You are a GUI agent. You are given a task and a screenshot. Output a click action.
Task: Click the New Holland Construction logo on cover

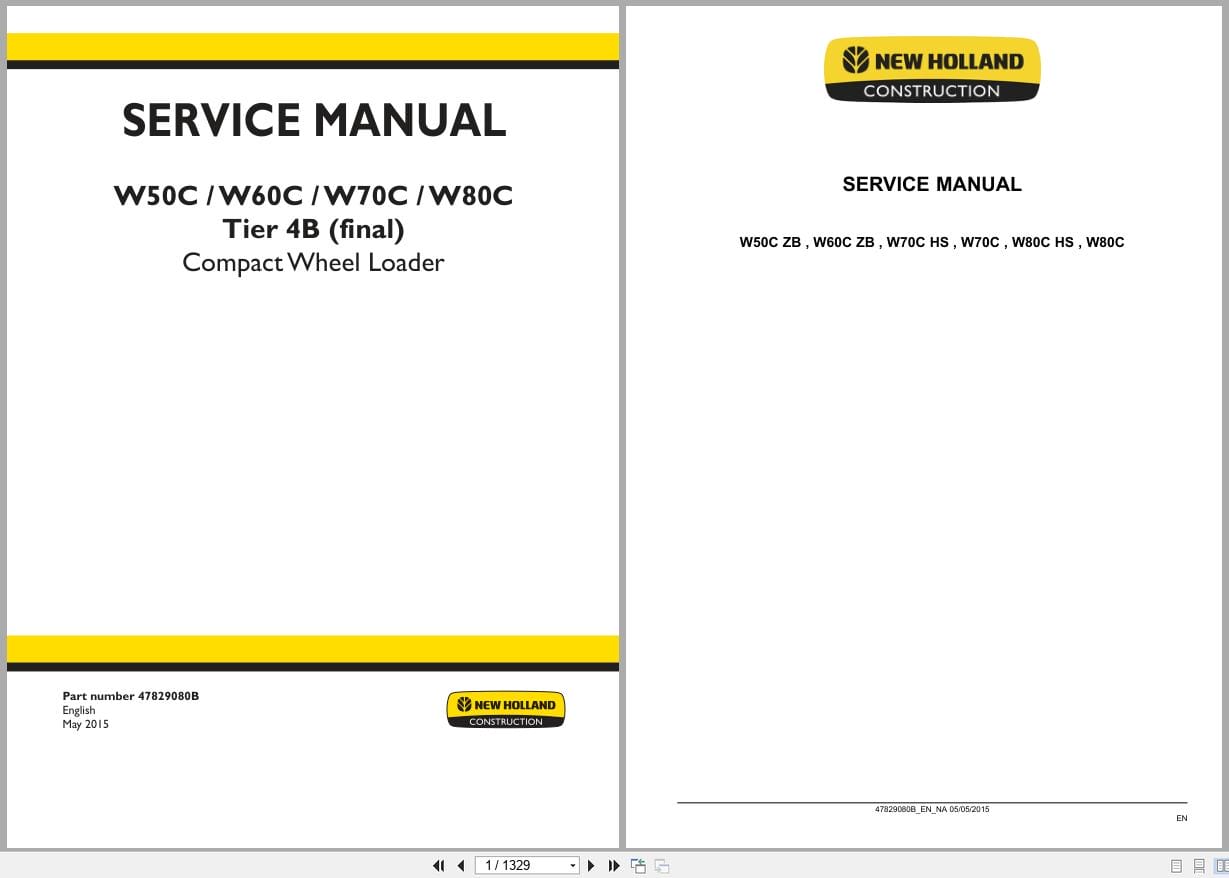click(505, 709)
